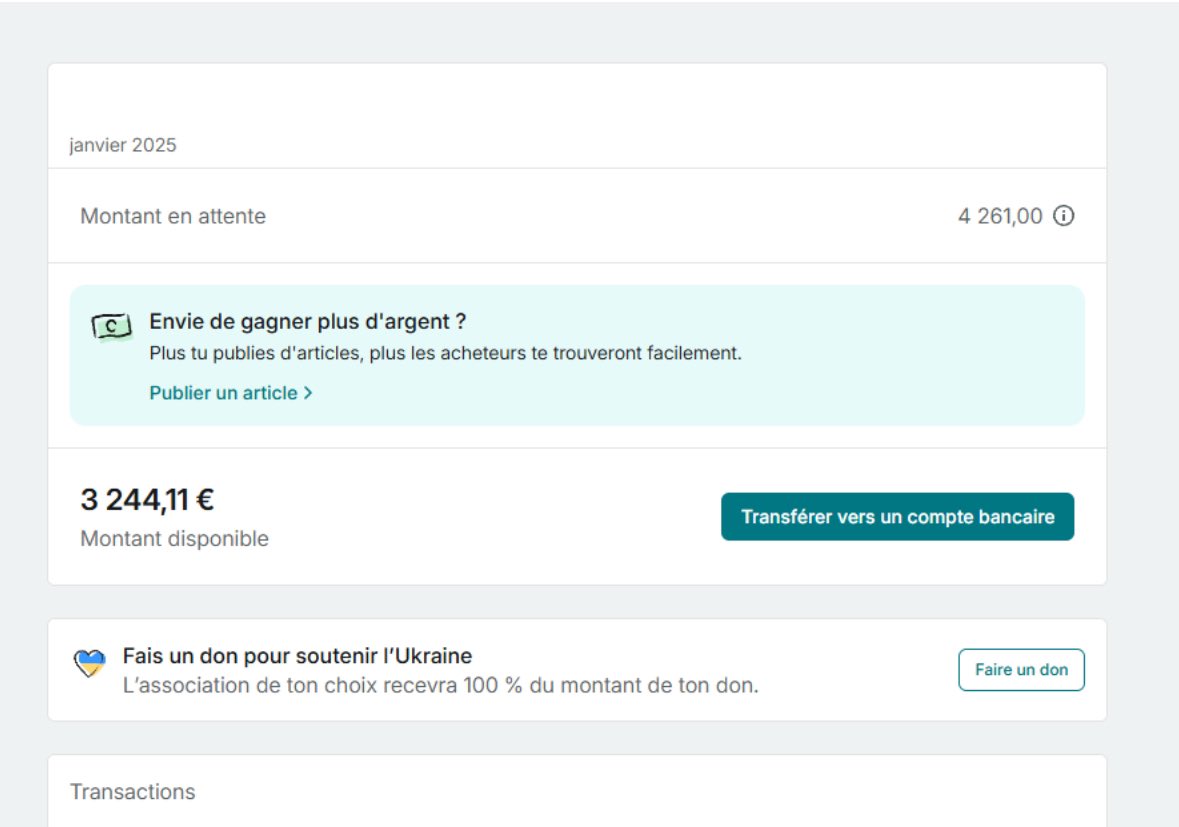The height and width of the screenshot is (827, 1179).
Task: Click Envie de gagner plus d'argent heading
Action: [308, 322]
